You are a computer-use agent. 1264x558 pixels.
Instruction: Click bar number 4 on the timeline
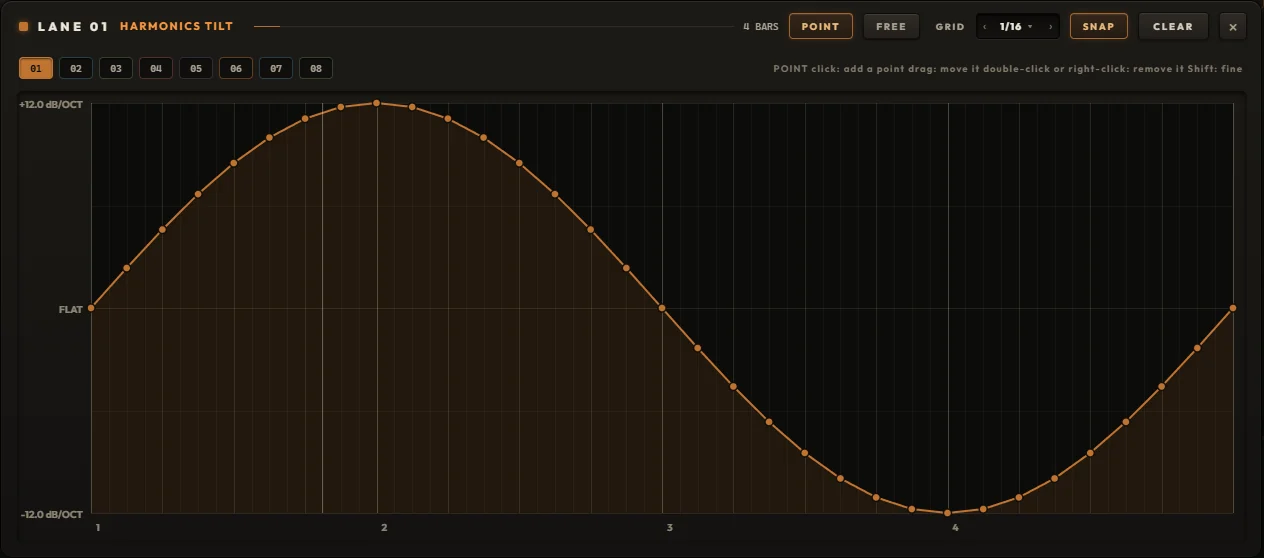(955, 527)
